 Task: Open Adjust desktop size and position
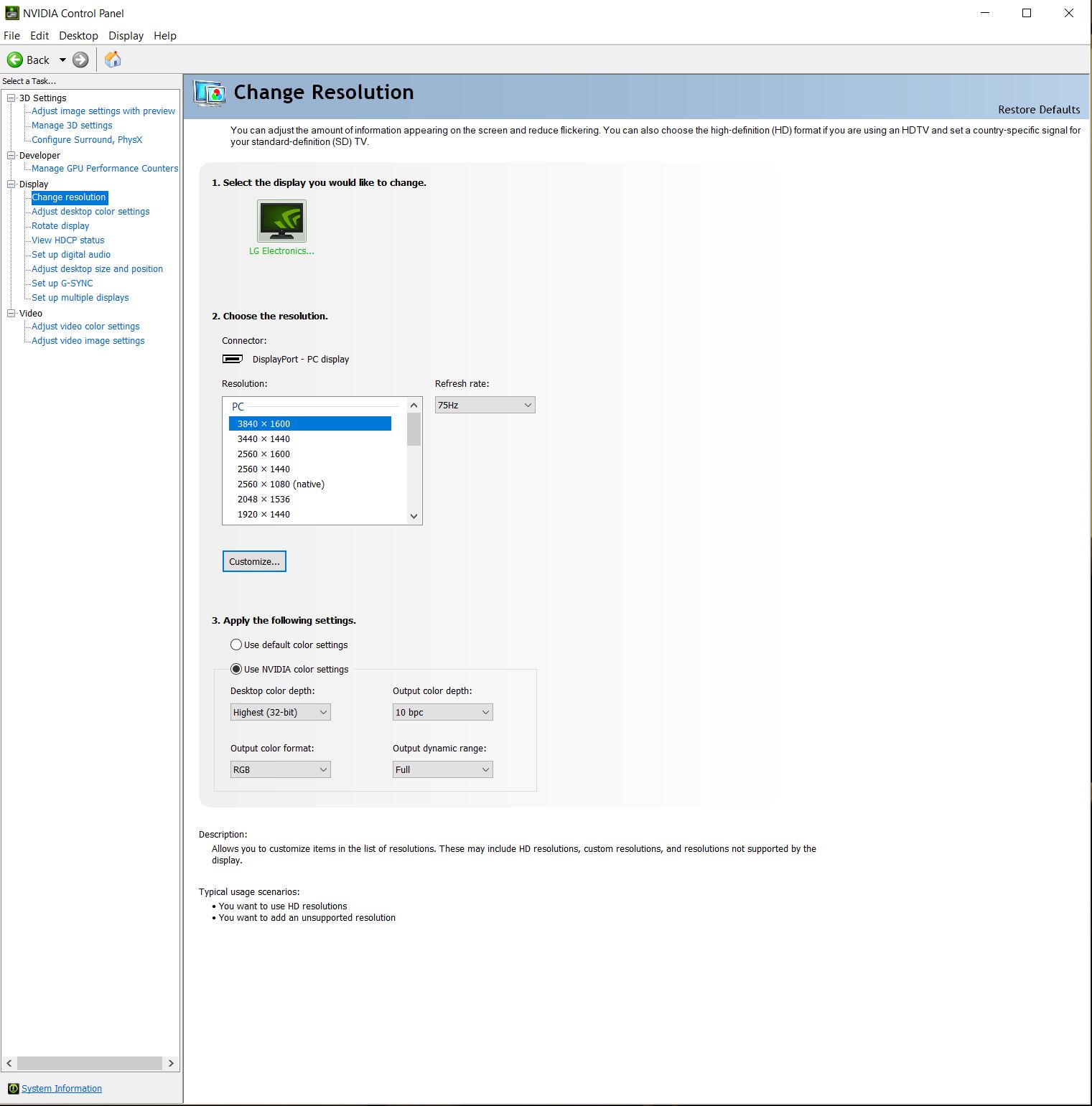click(x=97, y=269)
